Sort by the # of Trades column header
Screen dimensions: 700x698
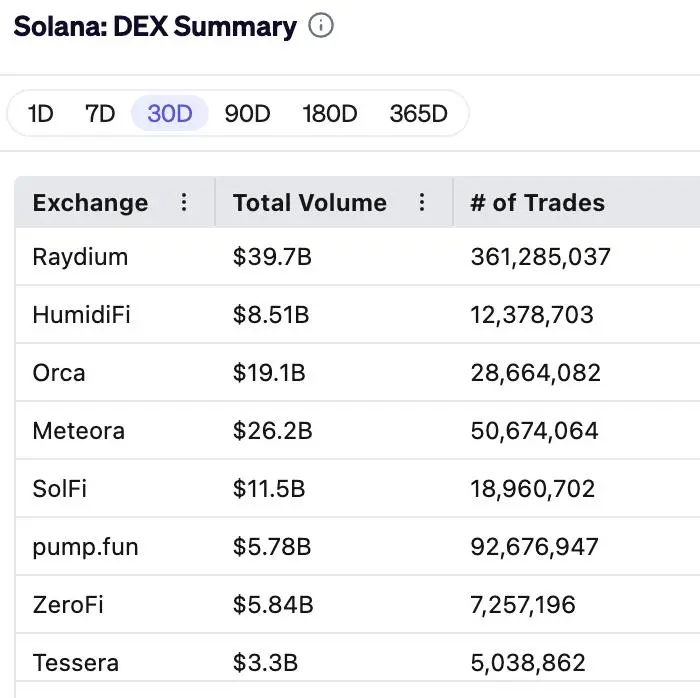tap(538, 203)
